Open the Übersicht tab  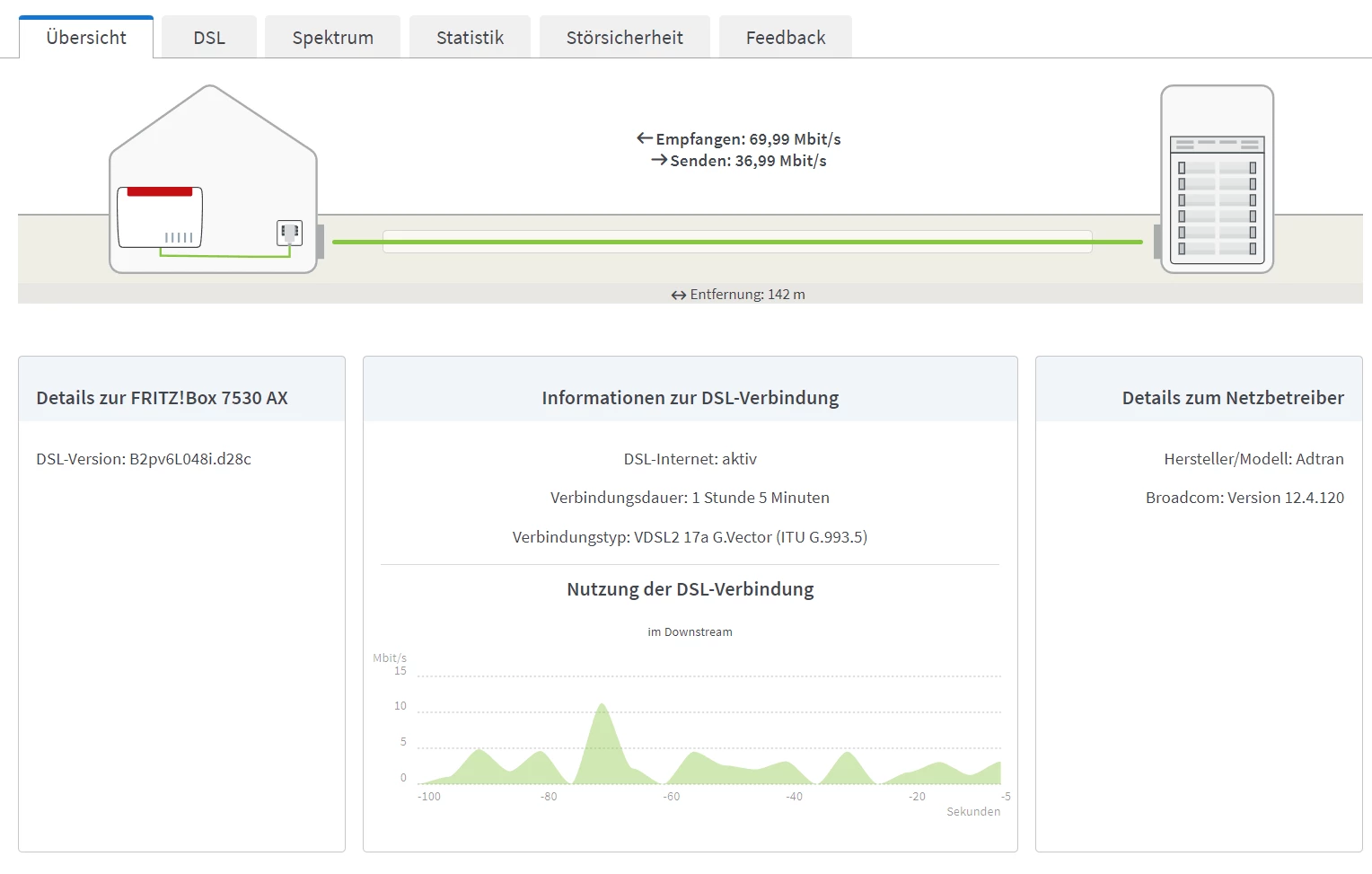86,37
